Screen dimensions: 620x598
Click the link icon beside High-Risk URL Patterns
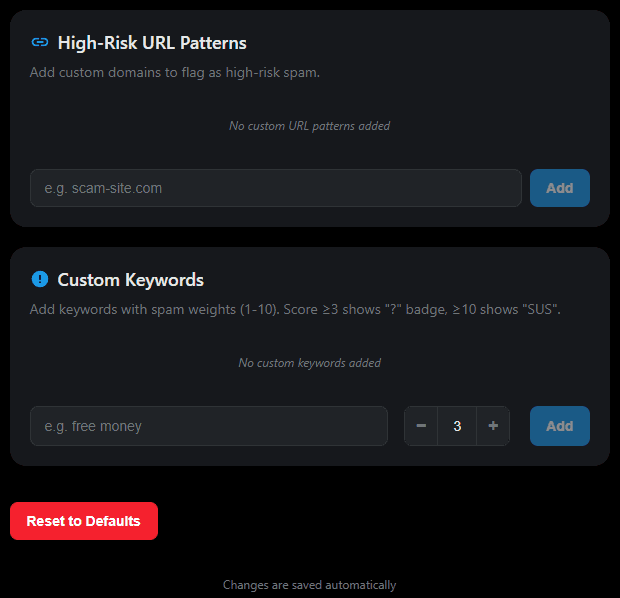tap(40, 43)
